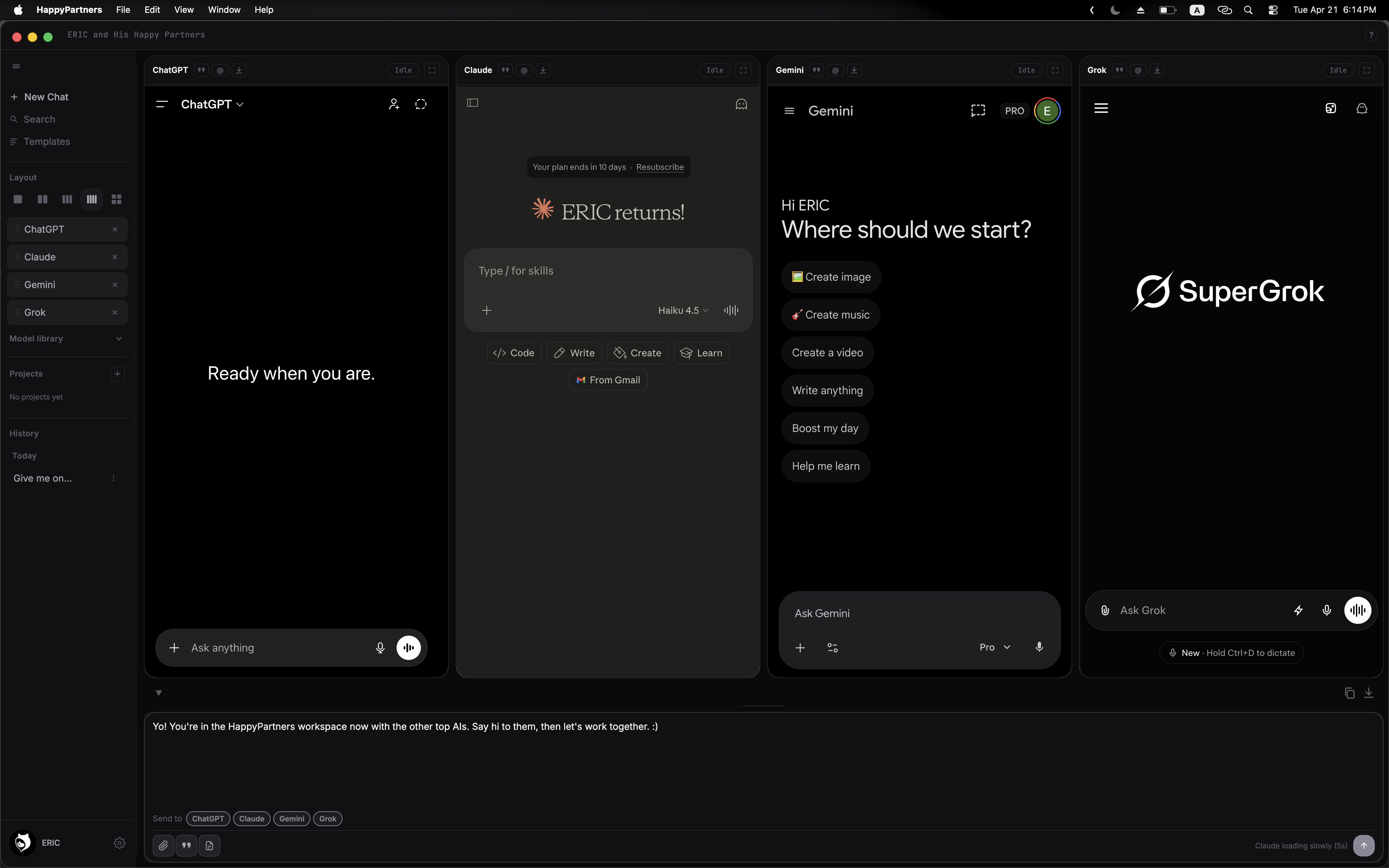
Task: Select the four-column layout icon
Action: [92, 199]
